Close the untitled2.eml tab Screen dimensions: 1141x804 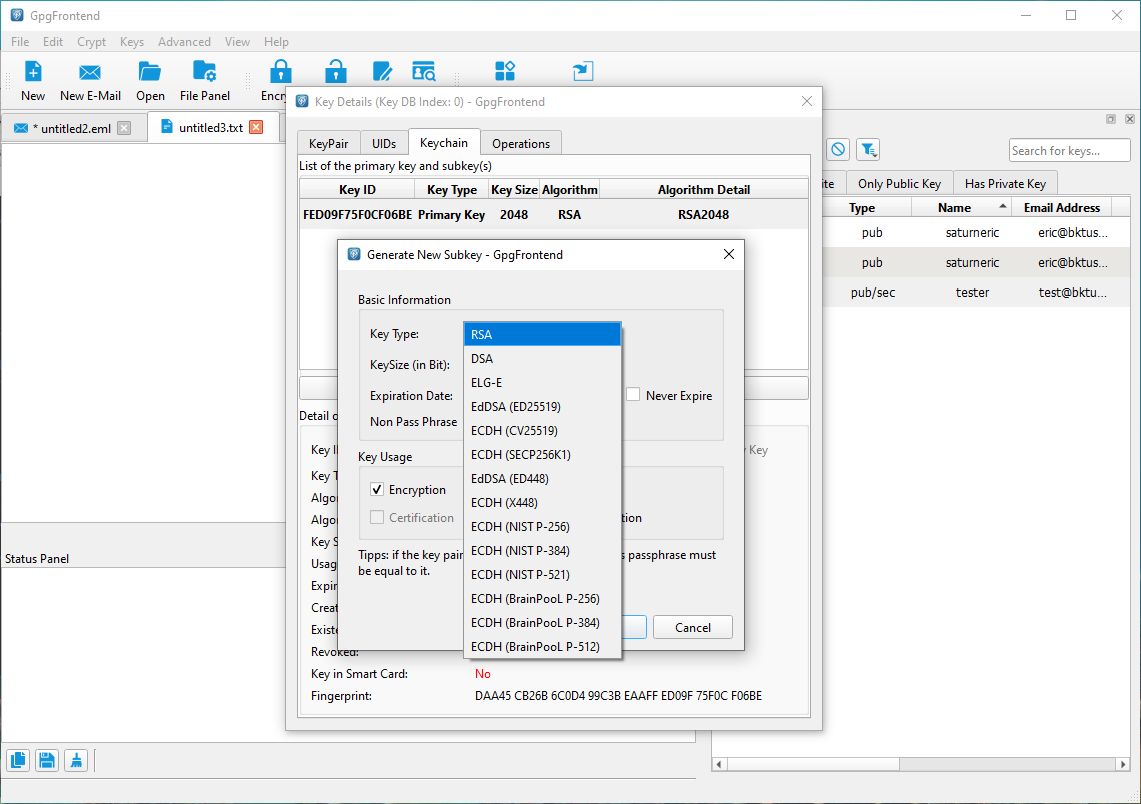[124, 128]
